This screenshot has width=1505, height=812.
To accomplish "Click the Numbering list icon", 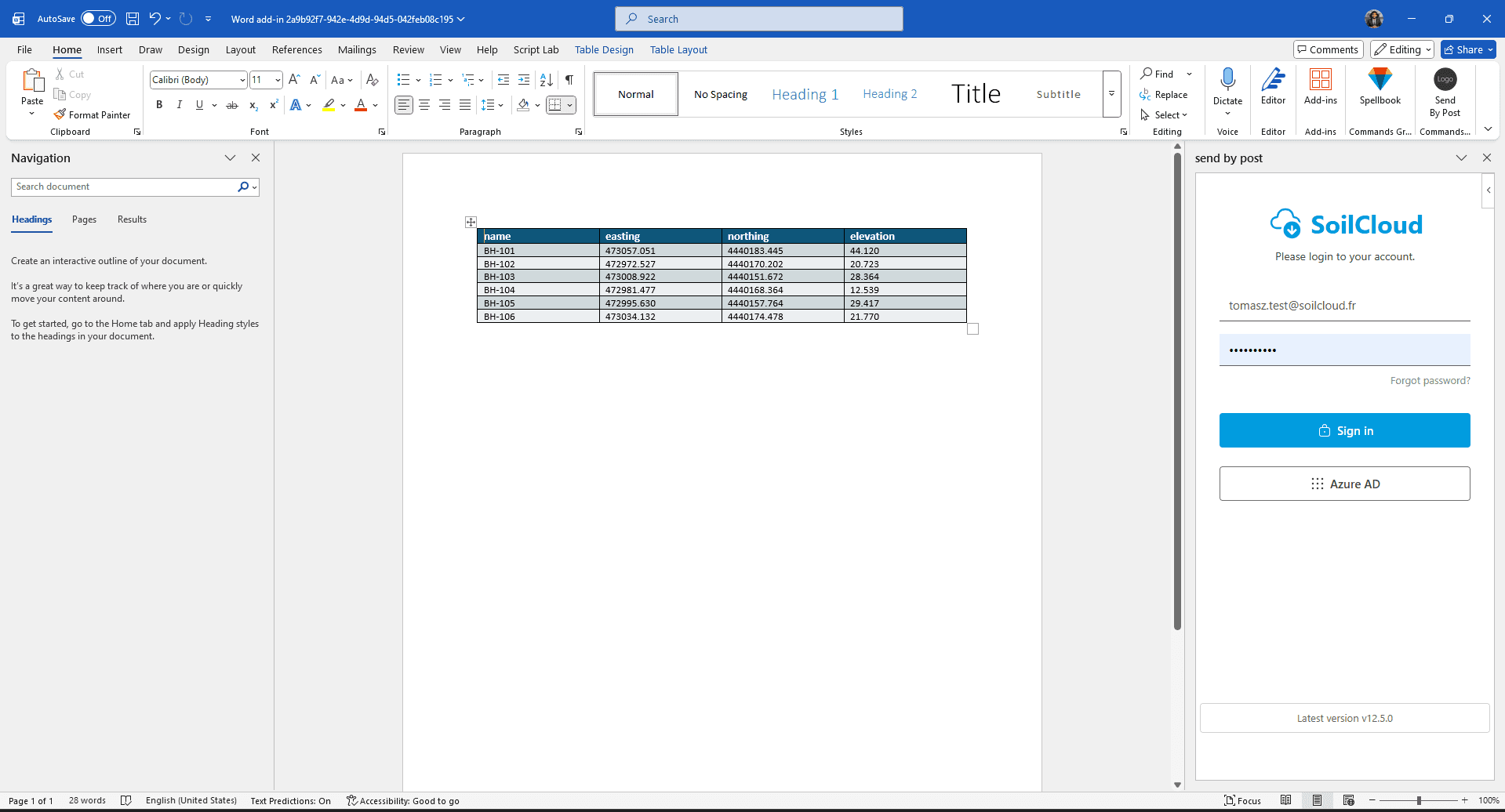I will (436, 80).
